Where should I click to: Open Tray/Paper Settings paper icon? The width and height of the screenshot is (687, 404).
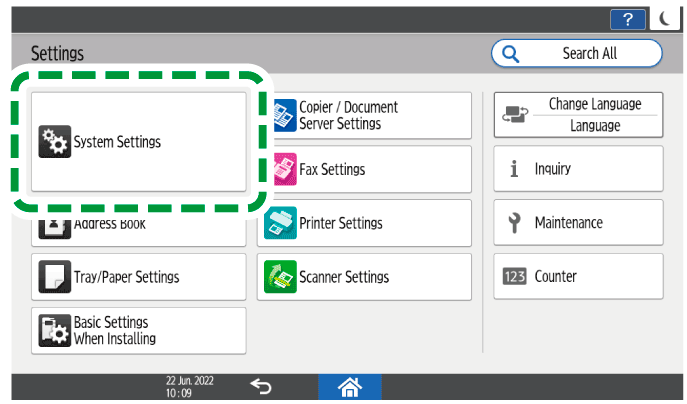(x=54, y=277)
